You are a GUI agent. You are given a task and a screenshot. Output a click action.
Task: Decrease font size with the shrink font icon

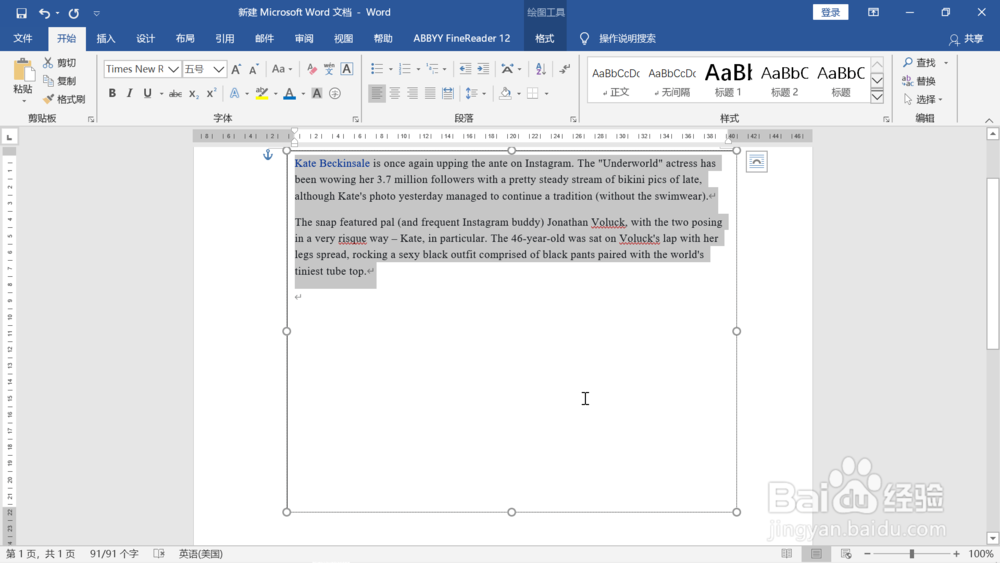pos(253,69)
